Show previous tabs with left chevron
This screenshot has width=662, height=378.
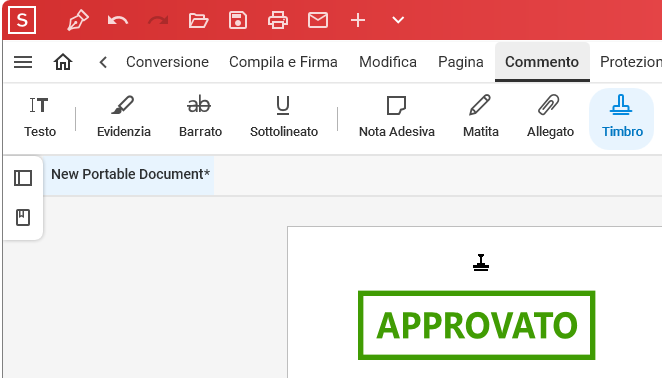[103, 62]
